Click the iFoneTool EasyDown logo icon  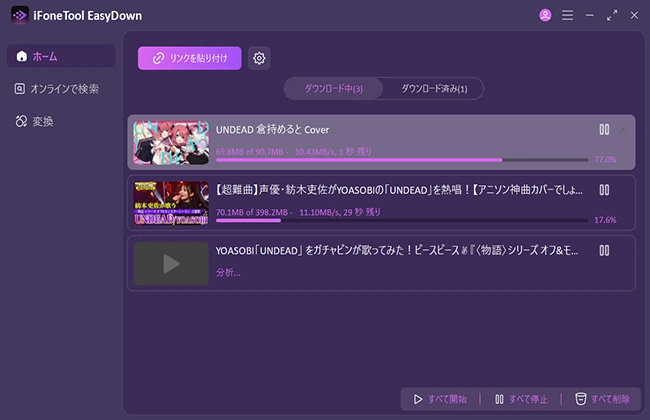click(19, 15)
